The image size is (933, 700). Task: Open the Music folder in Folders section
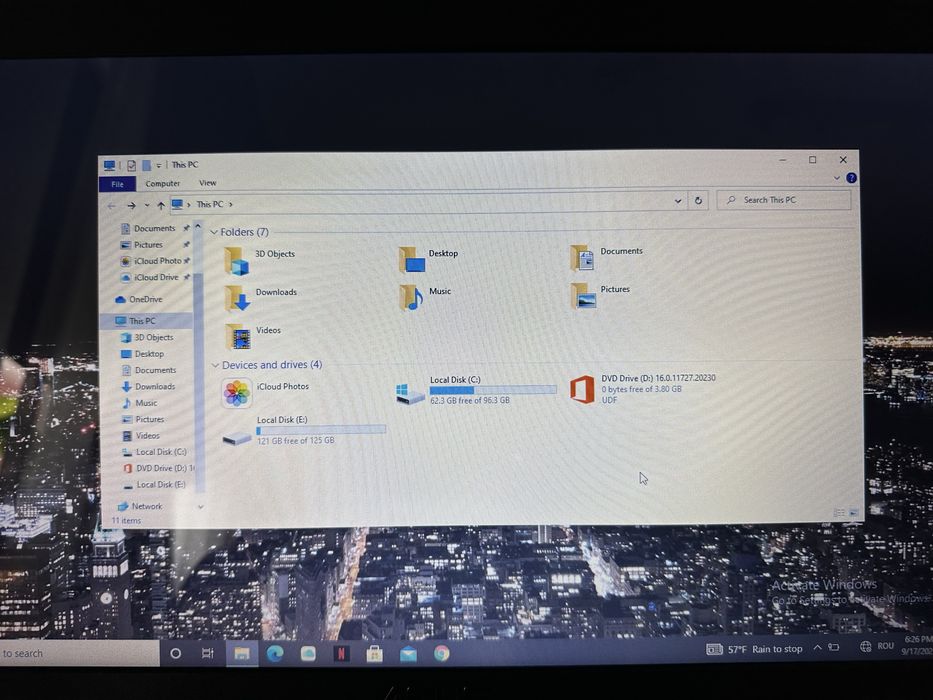[x=411, y=298]
